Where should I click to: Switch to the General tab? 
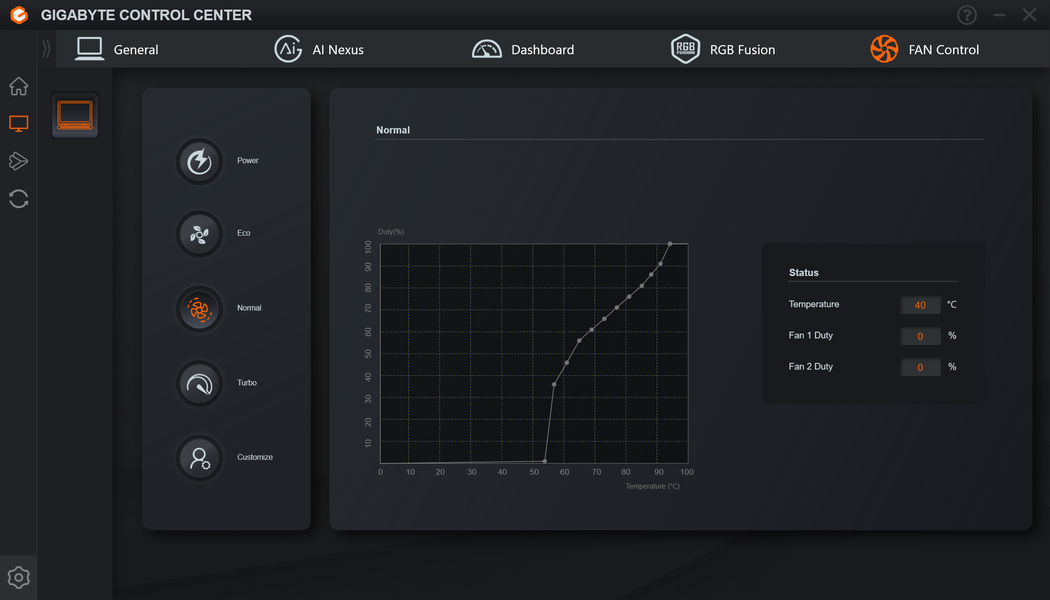[x=117, y=50]
